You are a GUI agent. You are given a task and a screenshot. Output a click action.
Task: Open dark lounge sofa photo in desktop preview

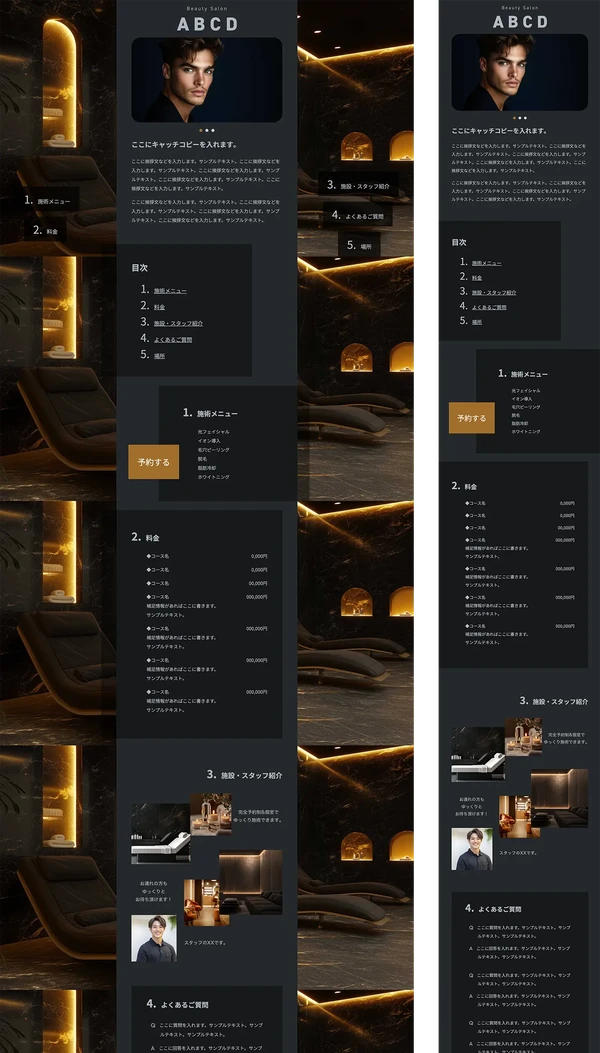[x=251, y=882]
